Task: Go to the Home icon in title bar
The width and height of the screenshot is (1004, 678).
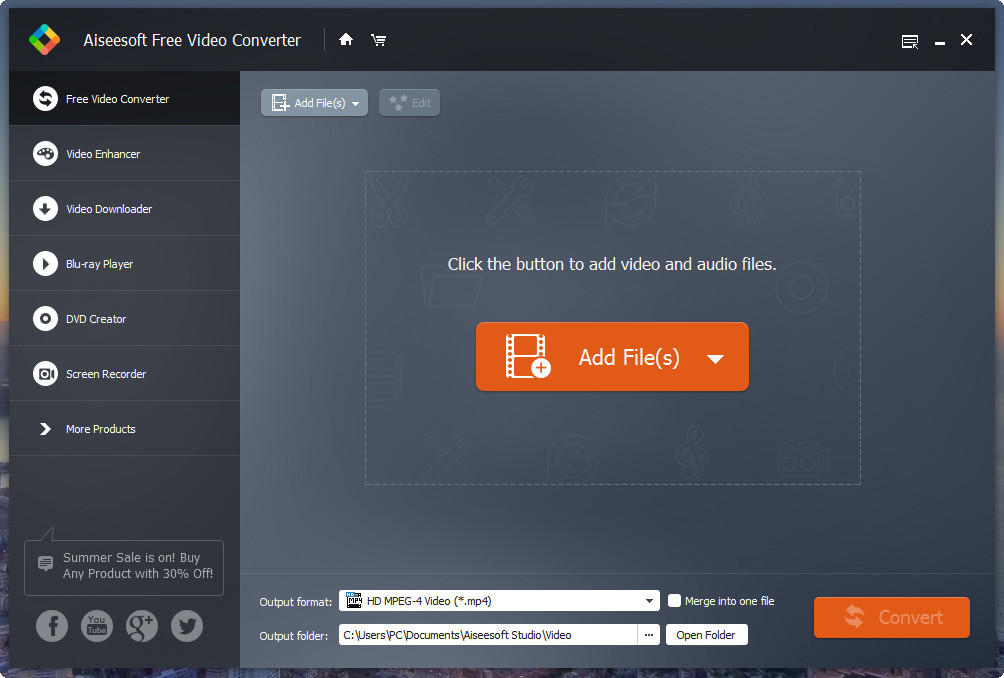Action: [x=346, y=40]
